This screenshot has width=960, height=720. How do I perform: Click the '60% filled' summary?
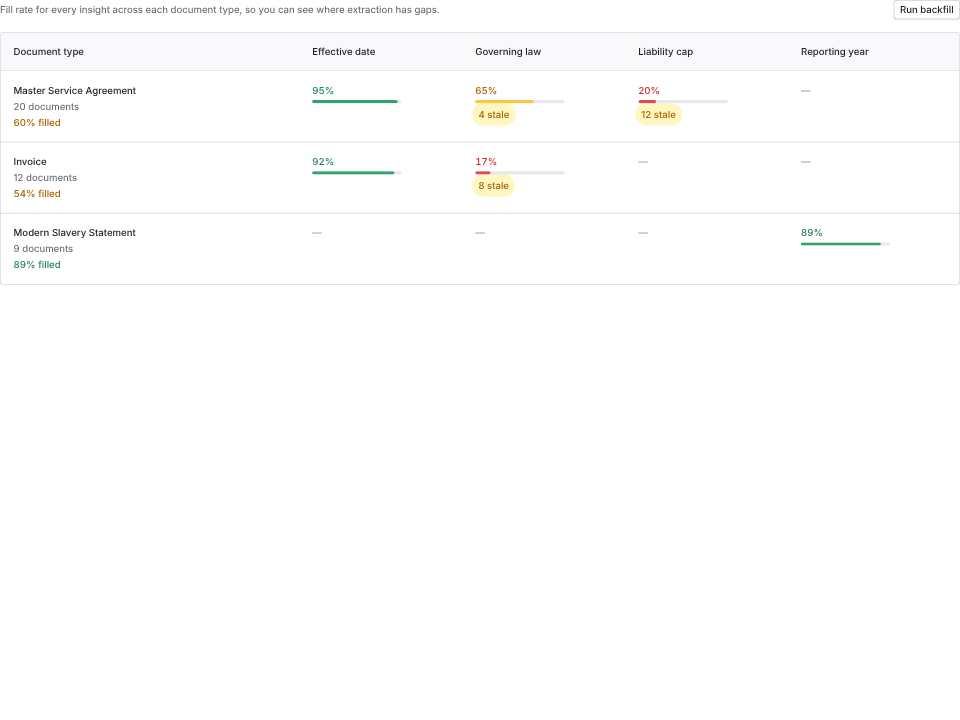click(x=37, y=122)
